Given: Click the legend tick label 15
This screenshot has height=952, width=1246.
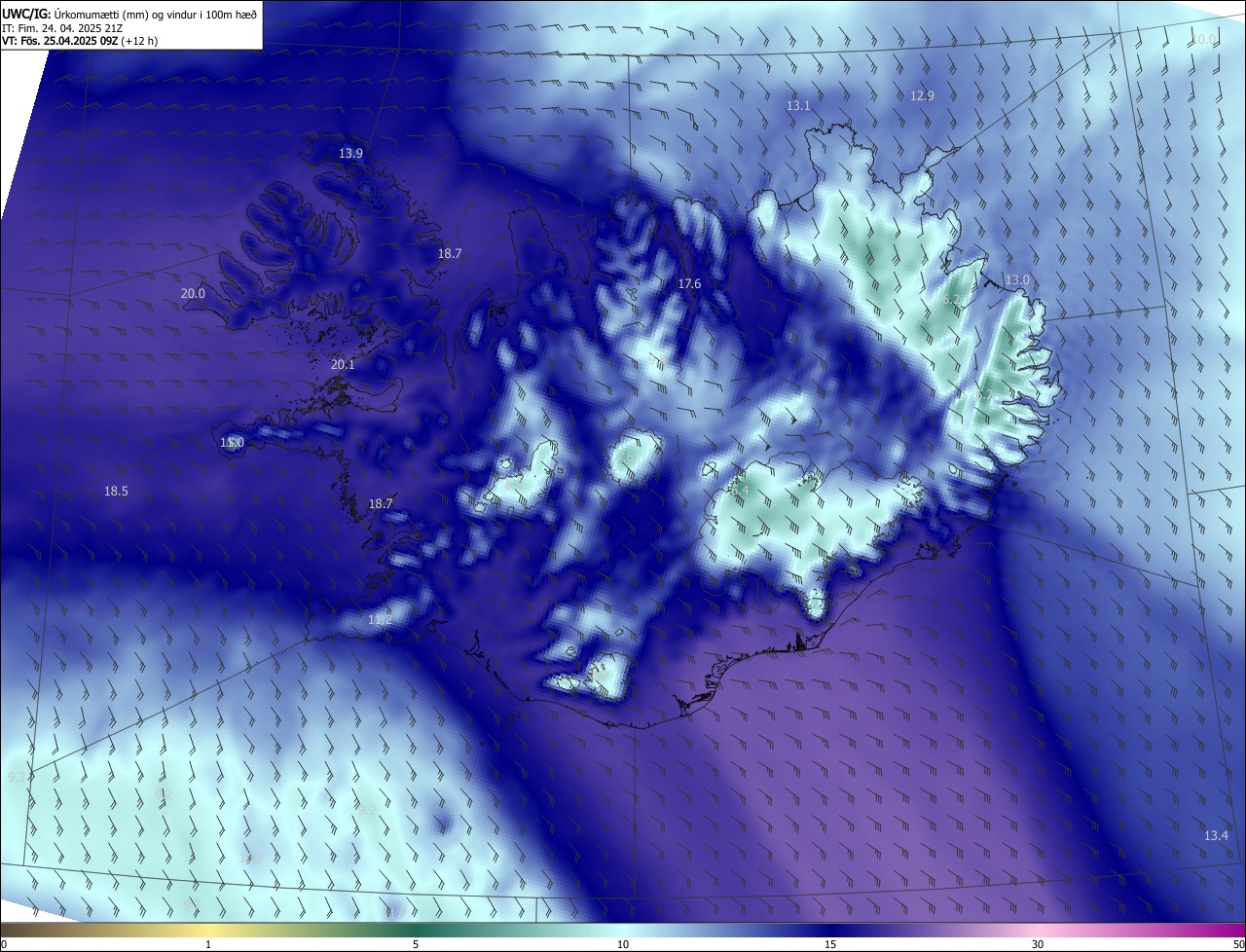Looking at the screenshot, I should pyautogui.click(x=830, y=944).
